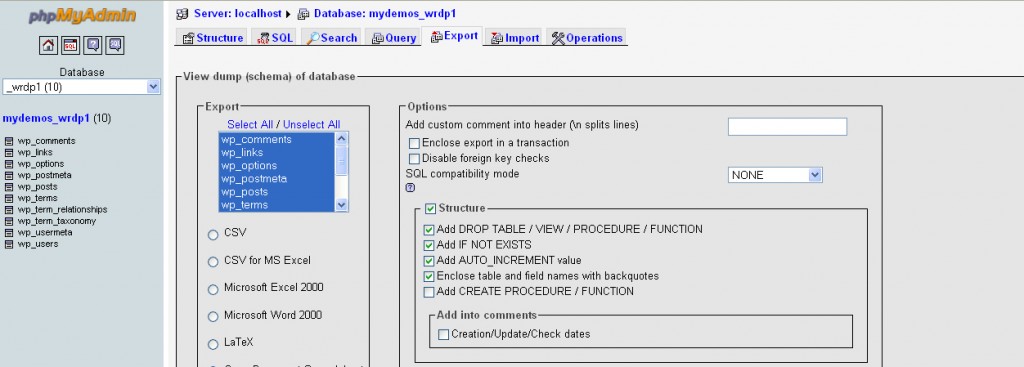Select the Export tab
The height and width of the screenshot is (367, 1024).
click(453, 37)
